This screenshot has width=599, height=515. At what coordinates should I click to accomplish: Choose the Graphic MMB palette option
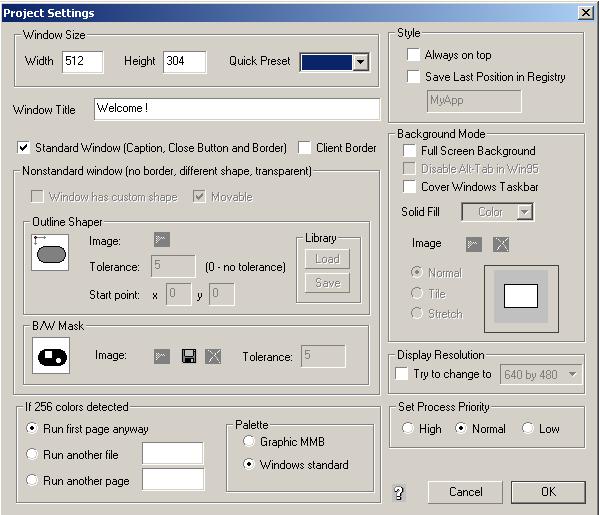[x=249, y=441]
